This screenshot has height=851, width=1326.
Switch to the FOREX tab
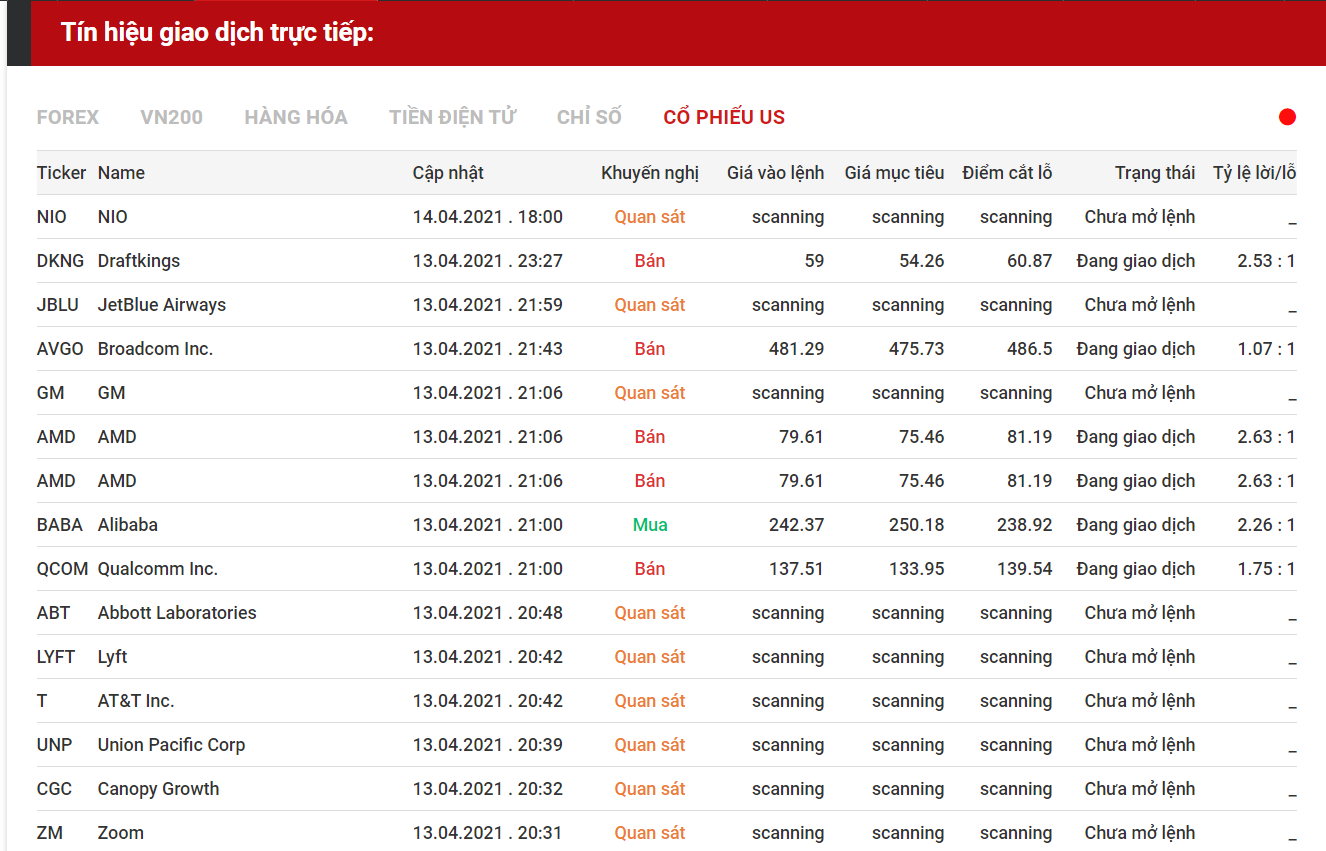point(68,117)
